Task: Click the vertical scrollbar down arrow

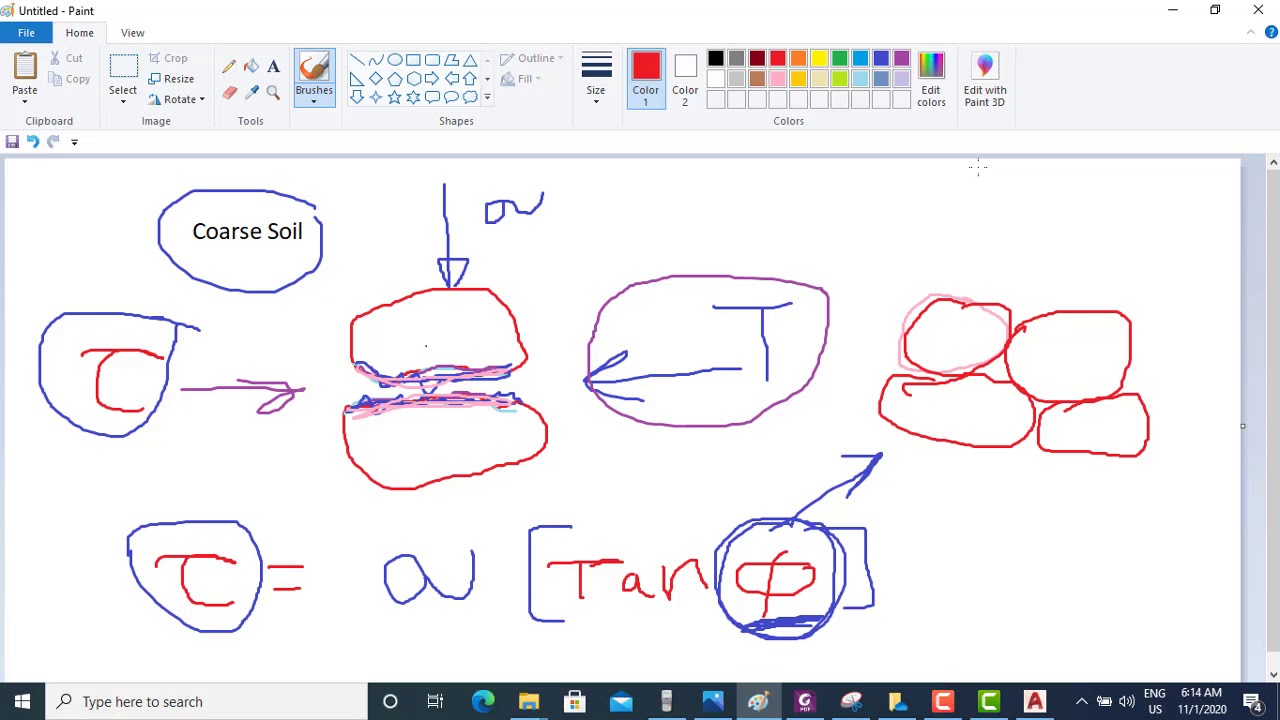Action: pos(1272,674)
